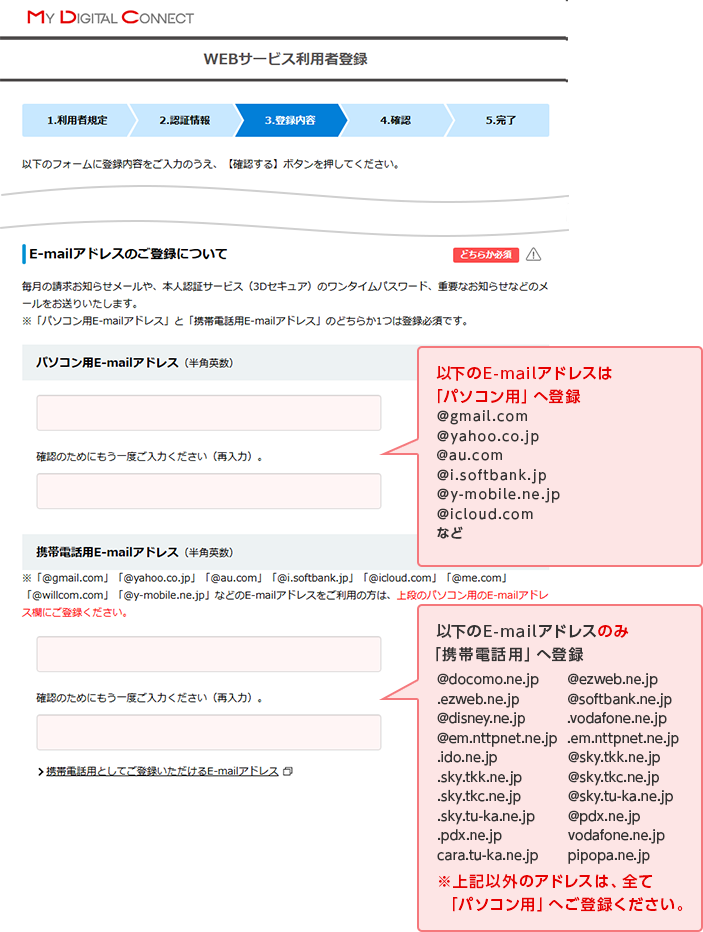Screen dimensions: 703x932
Task: Click pipopa.ne.jp in the mobile callout
Action: [x=609, y=855]
